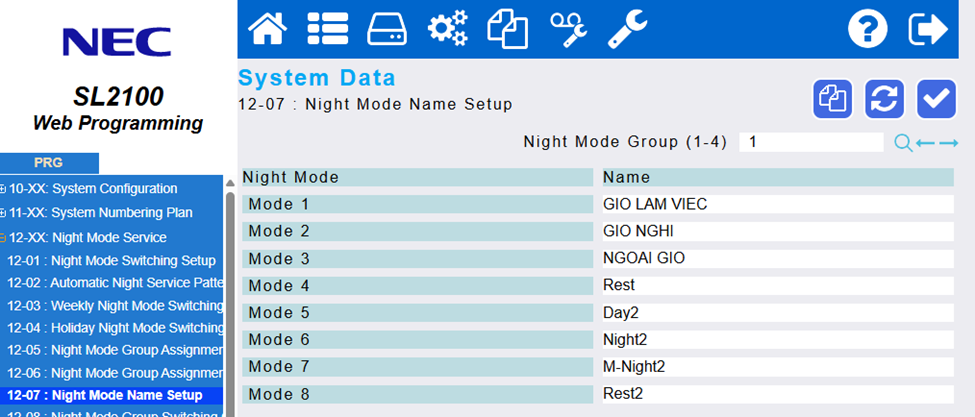Click Mode 1 name field GIO LAM VIEC
This screenshot has width=975, height=417.
776,204
